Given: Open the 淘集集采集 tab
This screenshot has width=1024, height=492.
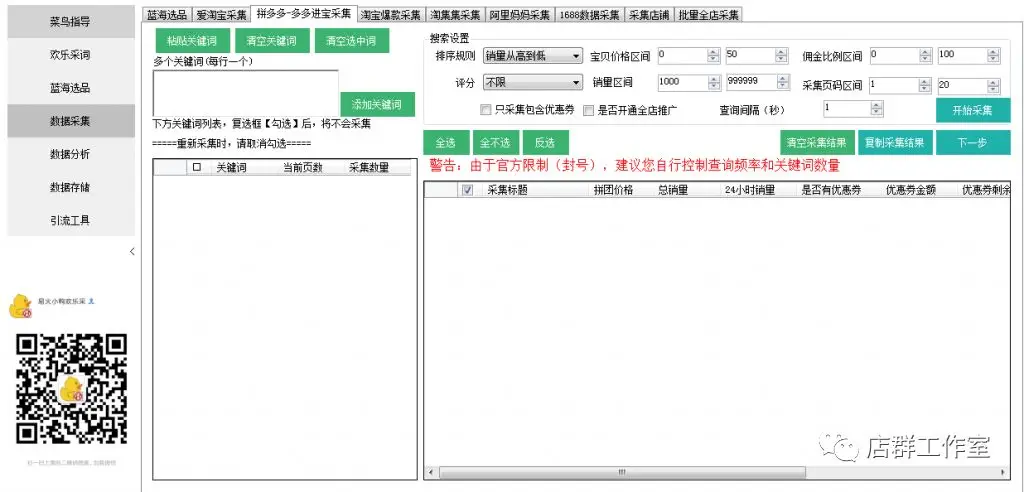Looking at the screenshot, I should (x=455, y=15).
